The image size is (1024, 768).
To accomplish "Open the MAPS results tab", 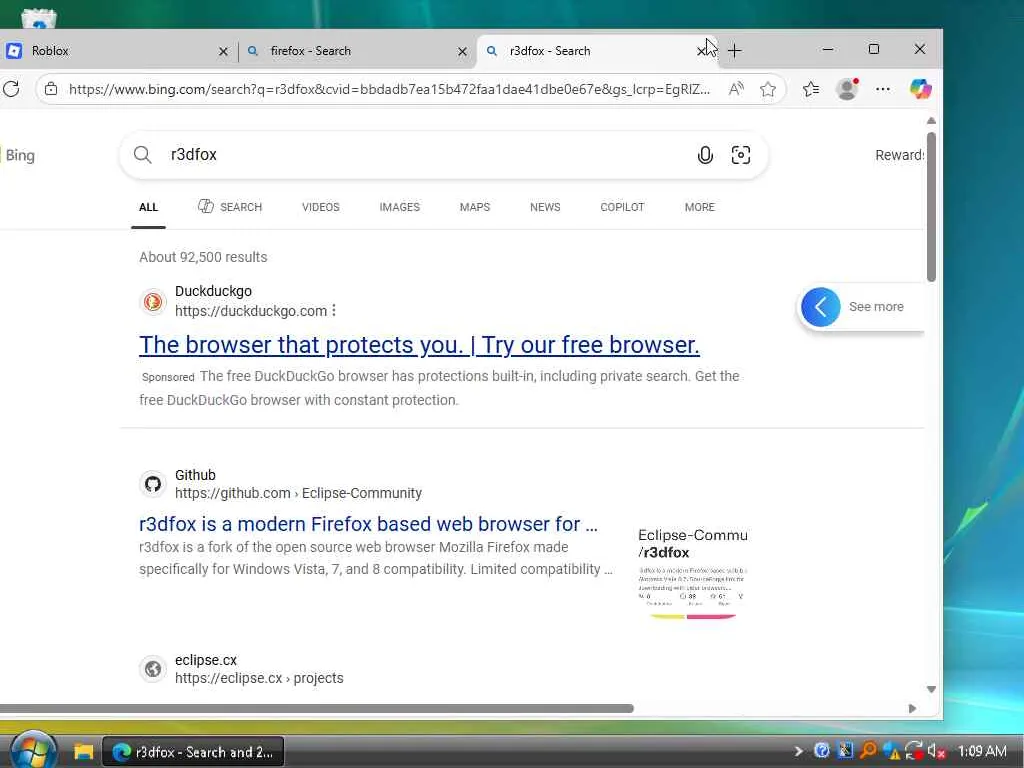I will (475, 207).
